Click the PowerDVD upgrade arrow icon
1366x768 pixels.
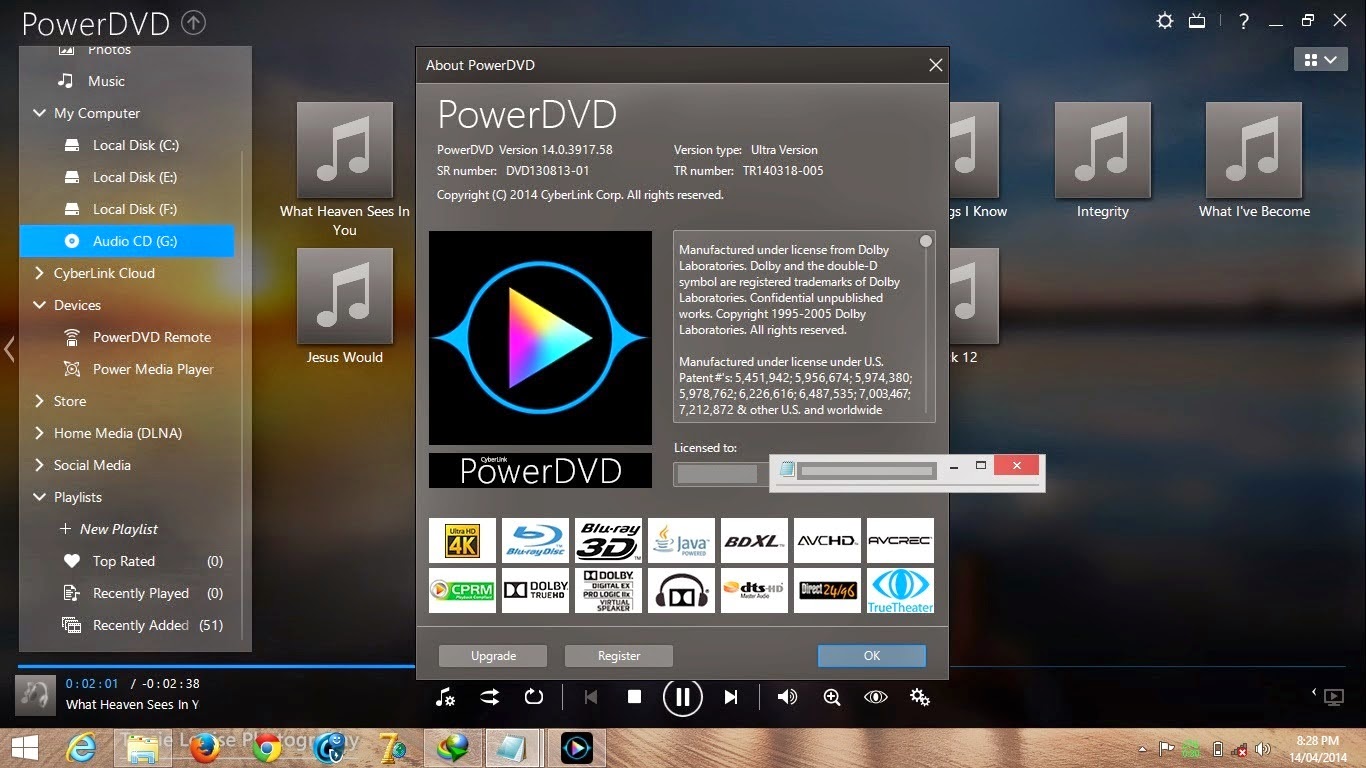tap(195, 22)
